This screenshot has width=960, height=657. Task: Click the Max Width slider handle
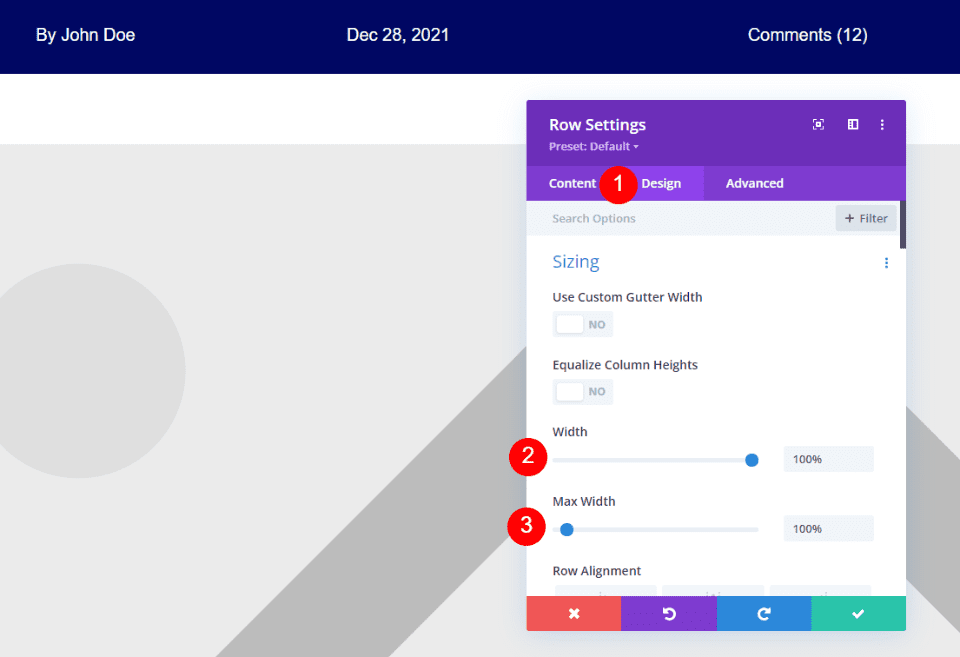[x=567, y=529]
